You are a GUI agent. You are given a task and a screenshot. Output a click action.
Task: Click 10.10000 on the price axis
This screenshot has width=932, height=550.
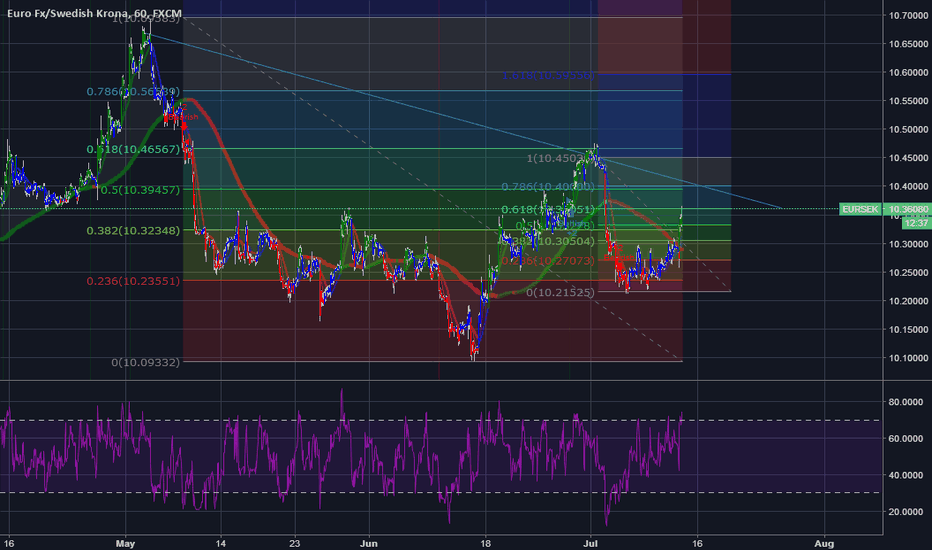(x=908, y=359)
